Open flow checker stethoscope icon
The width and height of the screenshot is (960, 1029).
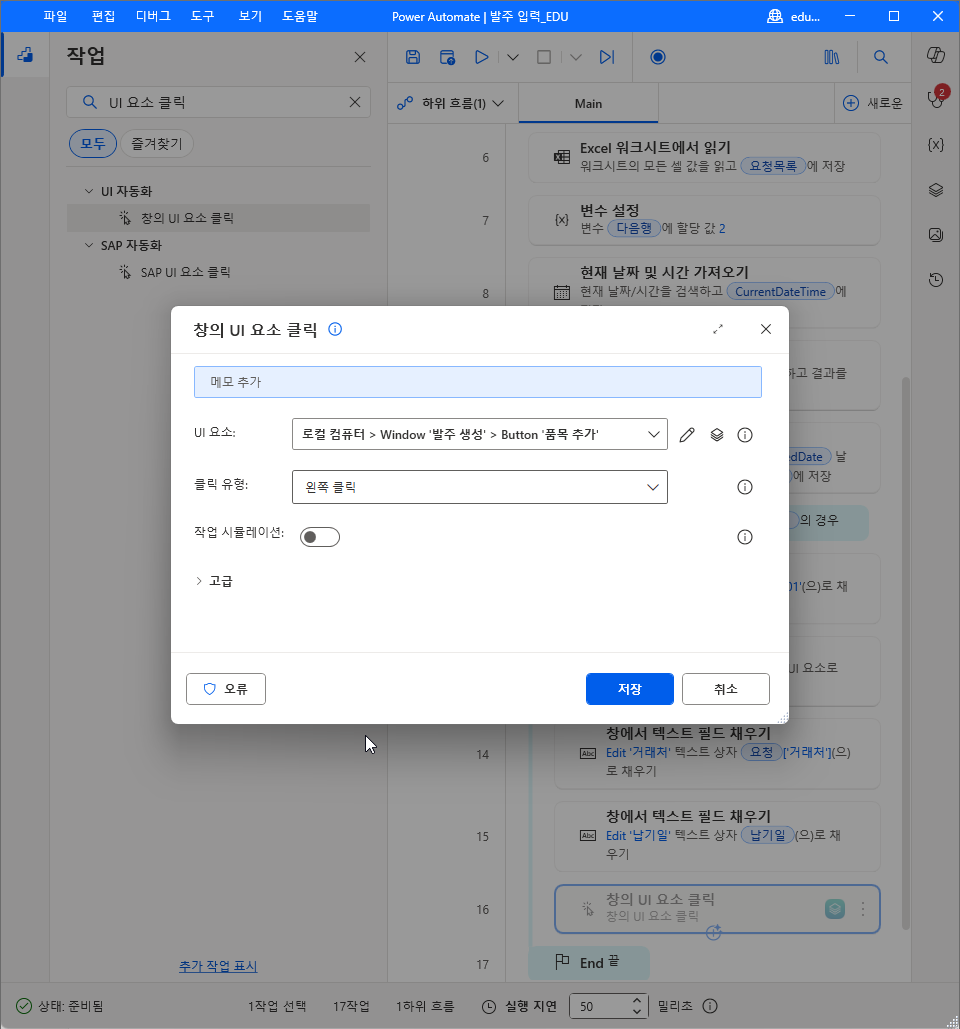[x=936, y=100]
